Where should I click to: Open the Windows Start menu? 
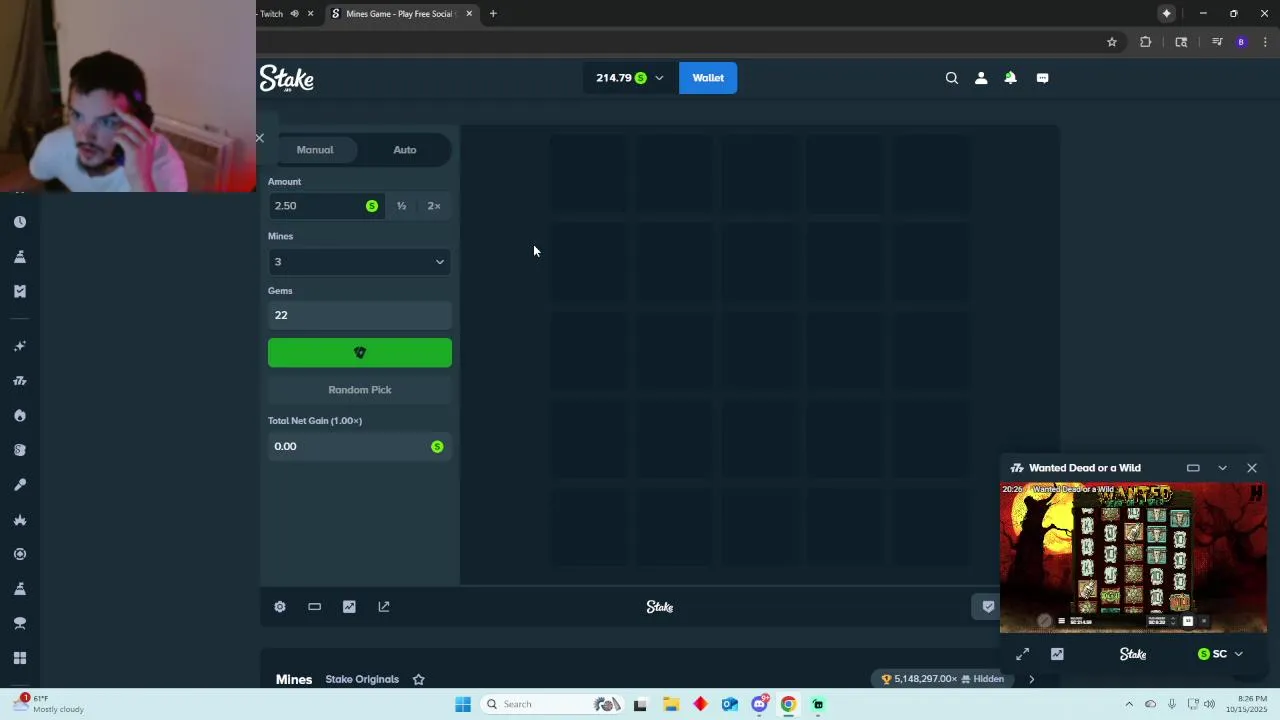pos(463,704)
